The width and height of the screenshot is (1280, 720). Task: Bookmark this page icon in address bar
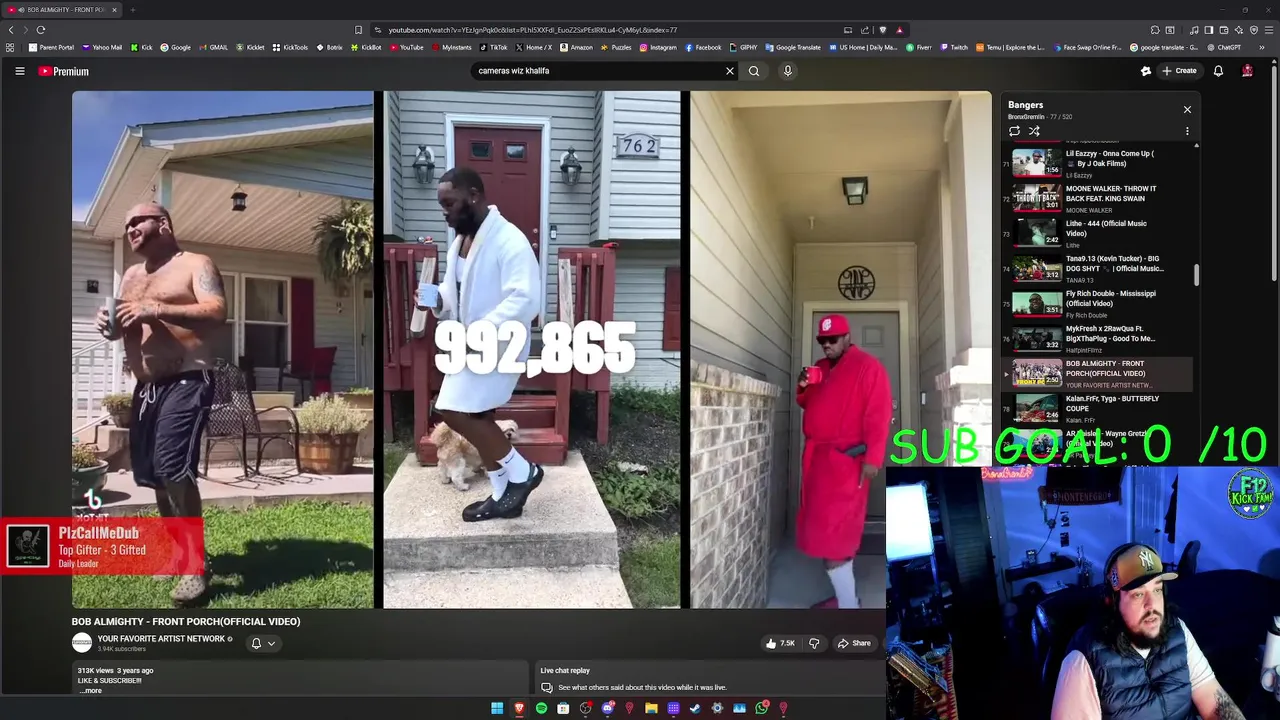(x=359, y=30)
